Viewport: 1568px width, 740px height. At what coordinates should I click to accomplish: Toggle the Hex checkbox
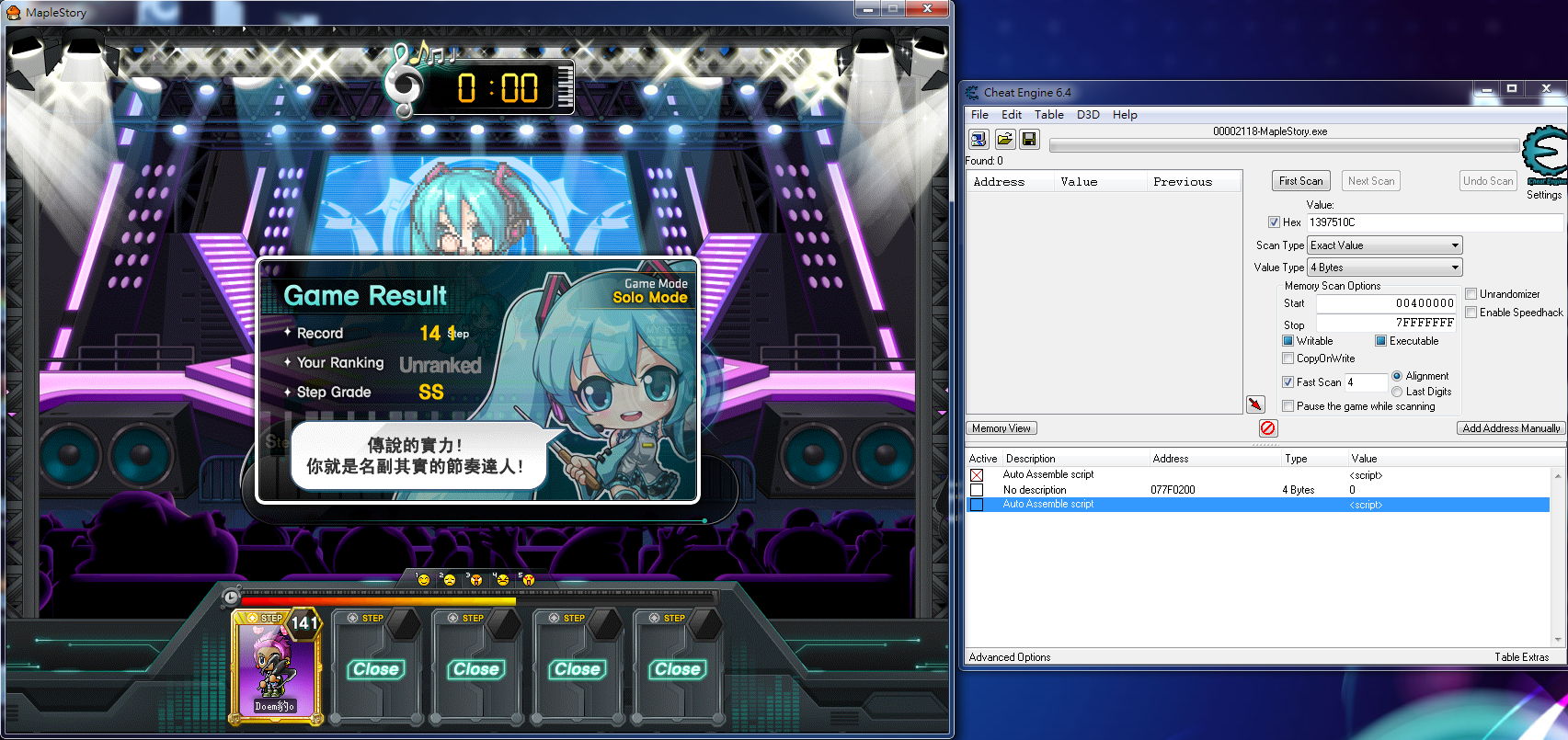1274,222
